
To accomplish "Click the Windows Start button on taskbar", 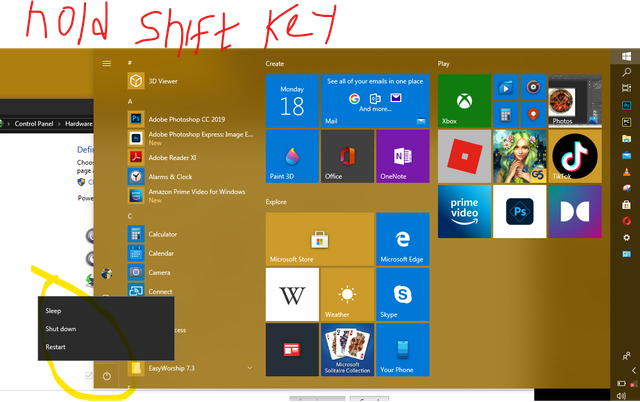I will pyautogui.click(x=627, y=56).
